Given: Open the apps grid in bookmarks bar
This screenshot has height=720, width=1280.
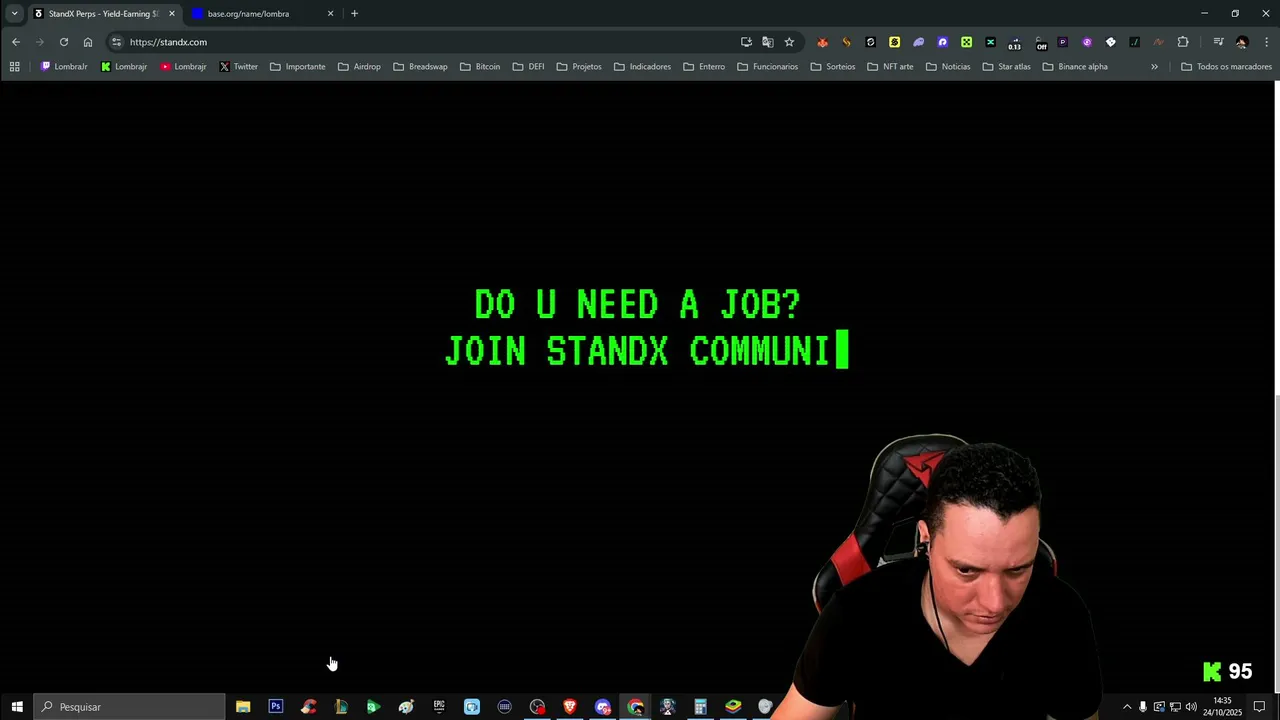Looking at the screenshot, I should (x=14, y=67).
